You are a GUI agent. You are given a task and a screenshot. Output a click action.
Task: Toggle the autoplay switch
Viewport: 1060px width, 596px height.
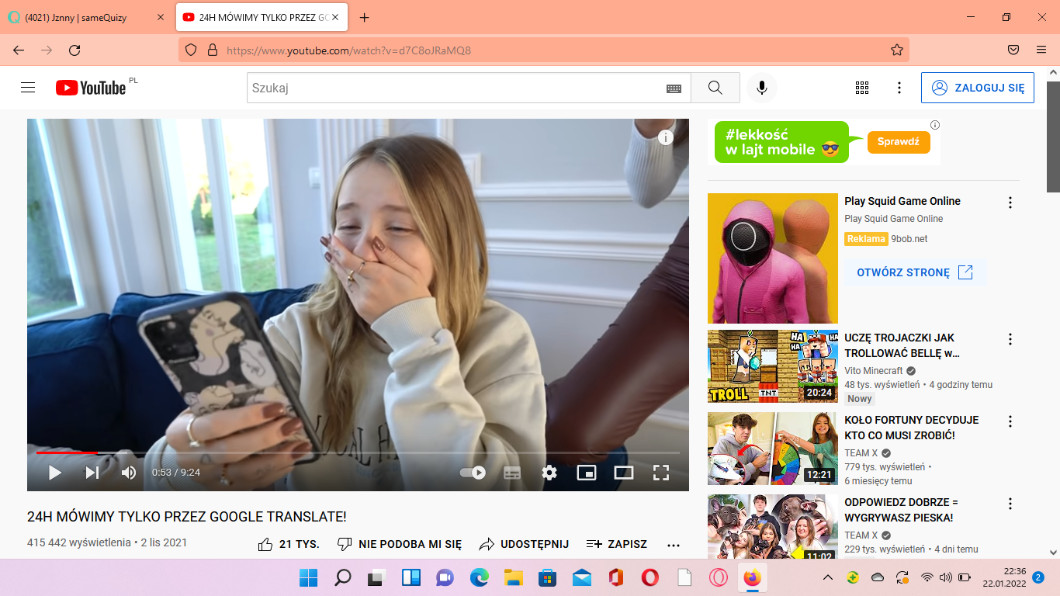coord(472,473)
